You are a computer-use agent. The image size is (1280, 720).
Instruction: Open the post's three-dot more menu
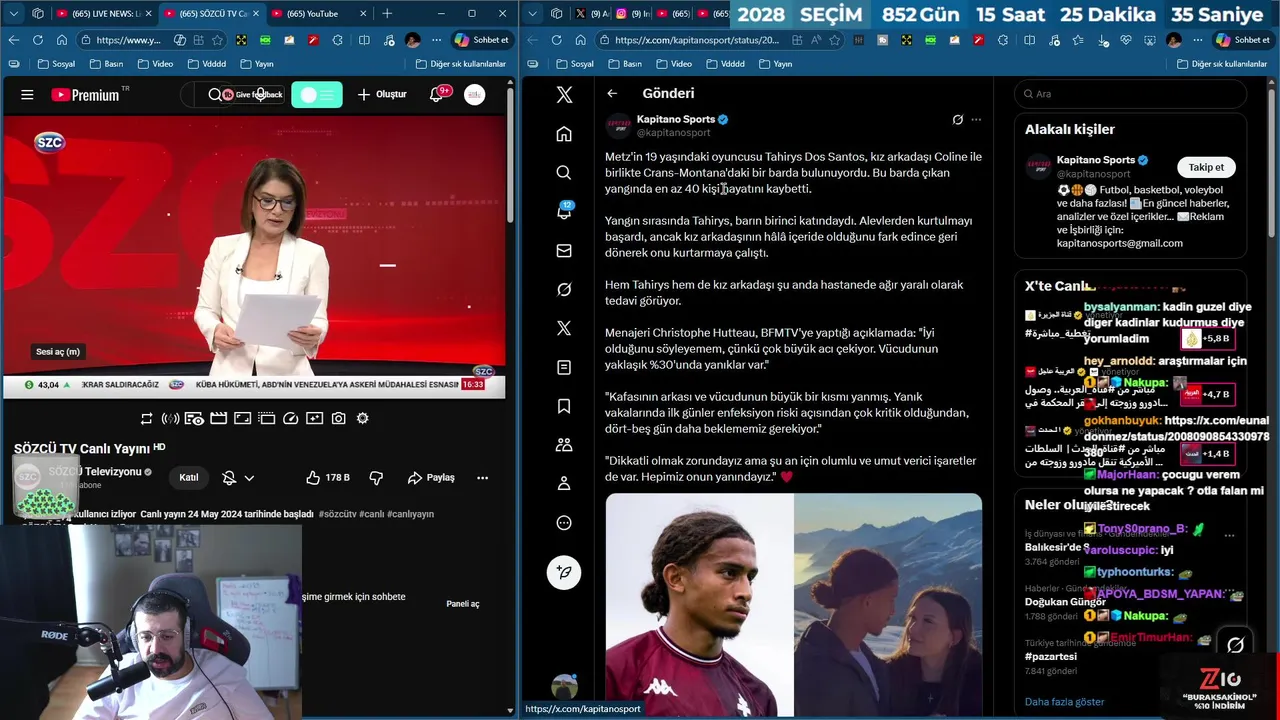[x=976, y=120]
